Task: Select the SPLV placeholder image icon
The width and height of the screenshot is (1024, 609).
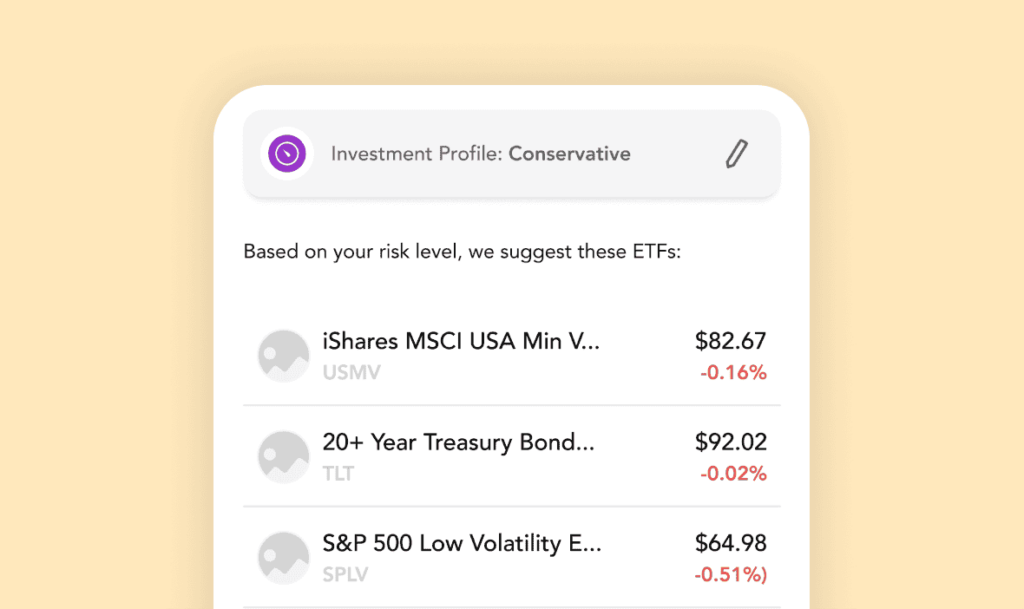Action: point(283,557)
